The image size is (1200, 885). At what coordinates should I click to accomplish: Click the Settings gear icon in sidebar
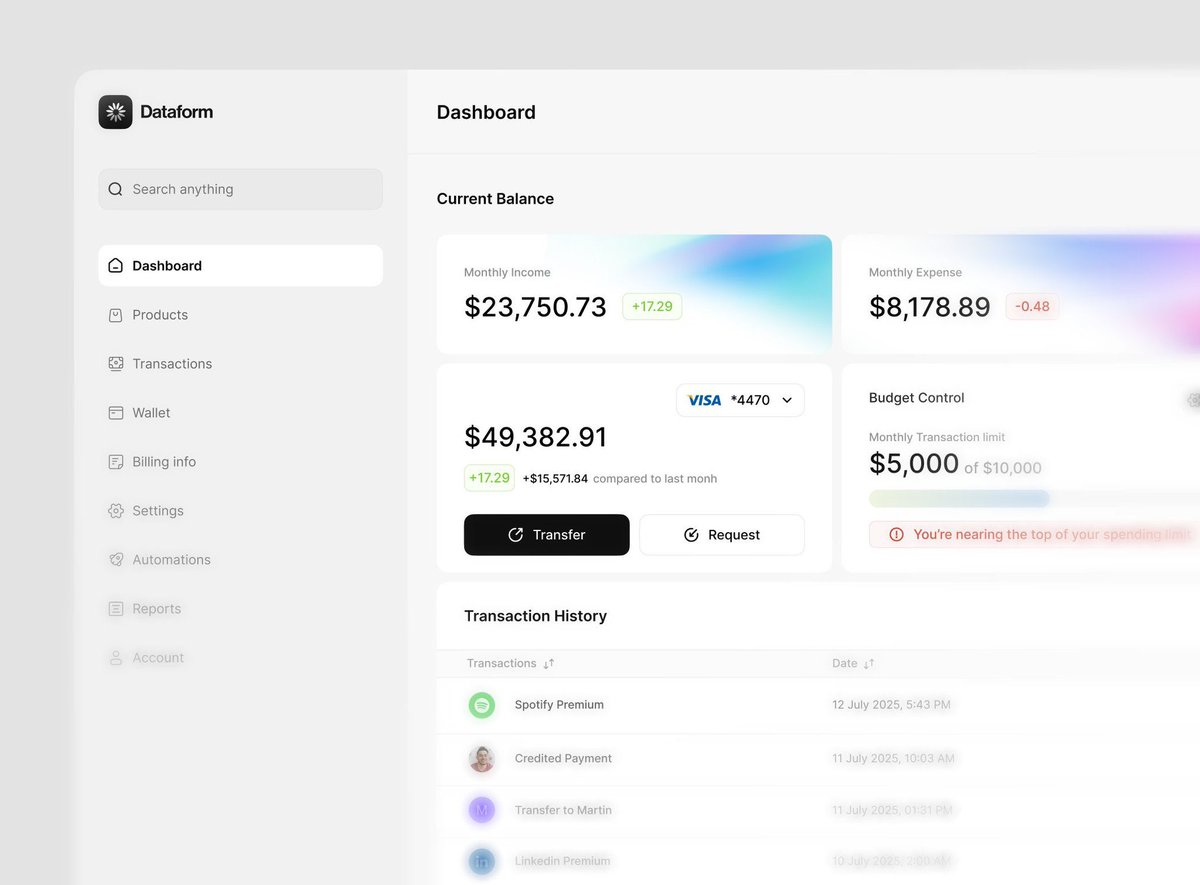tap(115, 511)
